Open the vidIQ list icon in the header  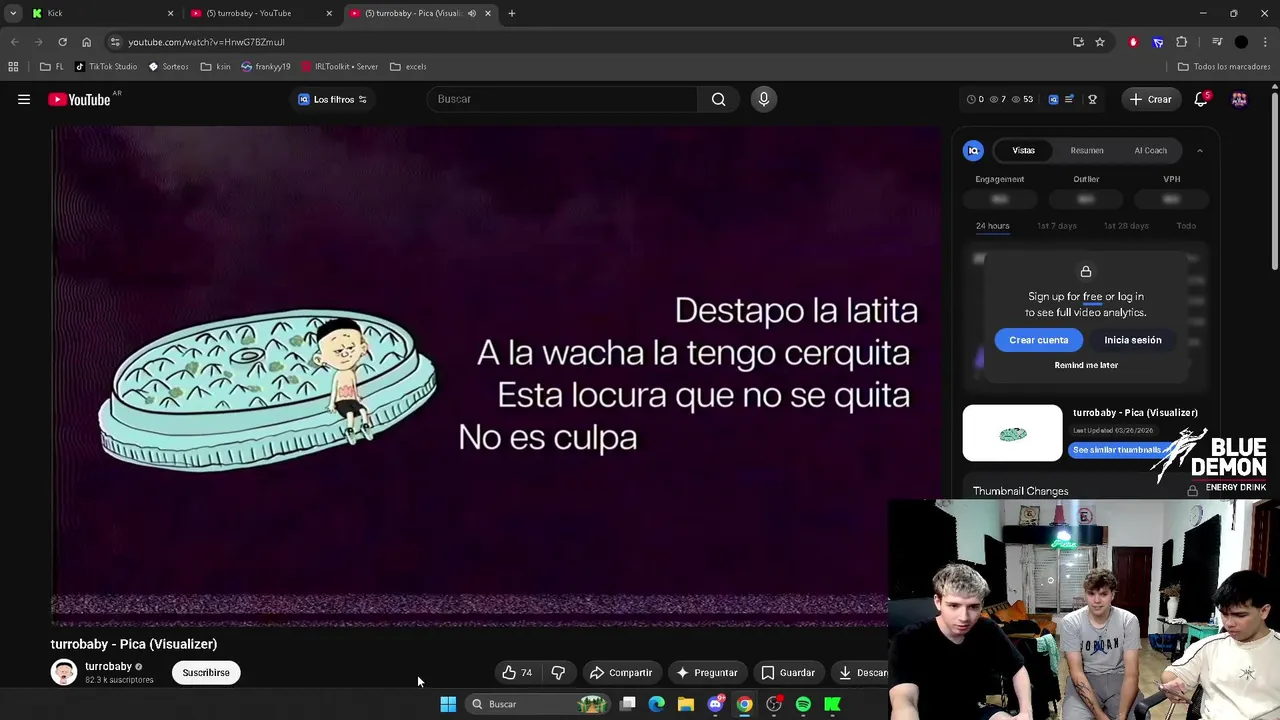pyautogui.click(x=1069, y=99)
